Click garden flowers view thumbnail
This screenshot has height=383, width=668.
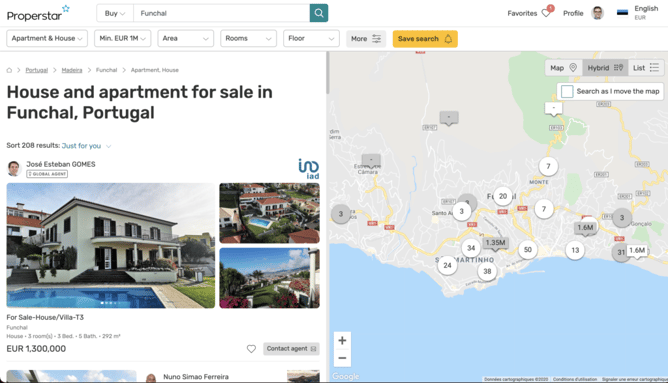(269, 278)
